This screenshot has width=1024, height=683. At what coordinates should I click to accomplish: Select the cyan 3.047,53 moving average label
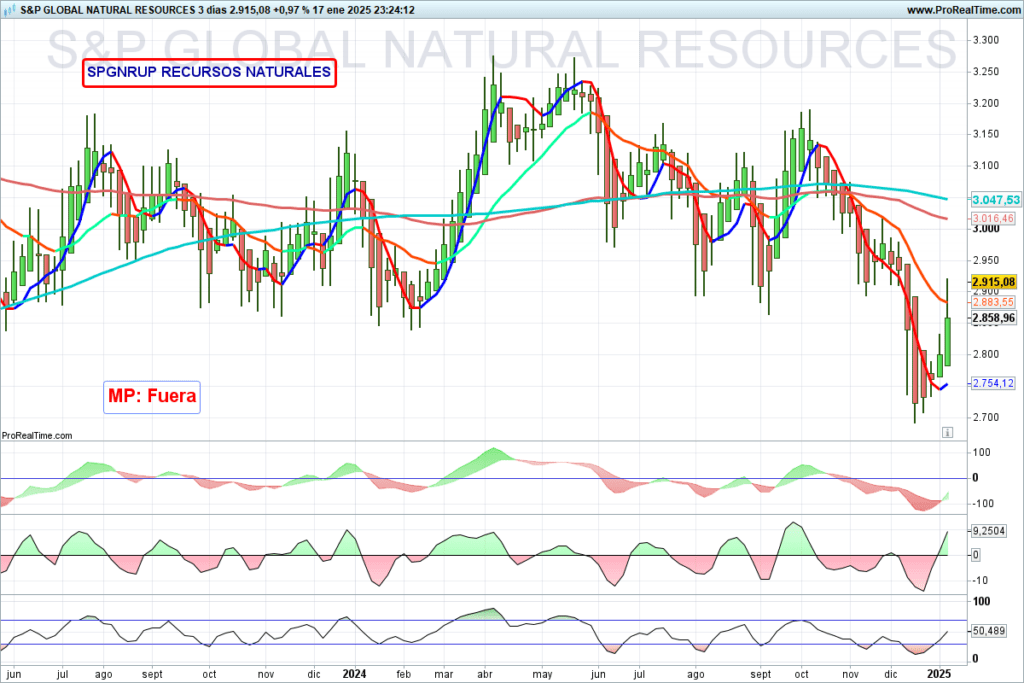(993, 200)
